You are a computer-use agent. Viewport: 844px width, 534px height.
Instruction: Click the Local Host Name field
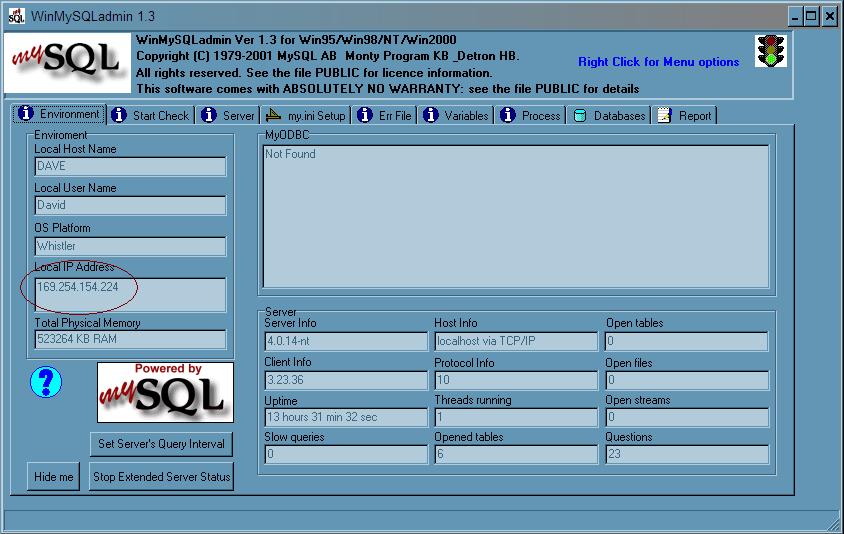tap(130, 166)
